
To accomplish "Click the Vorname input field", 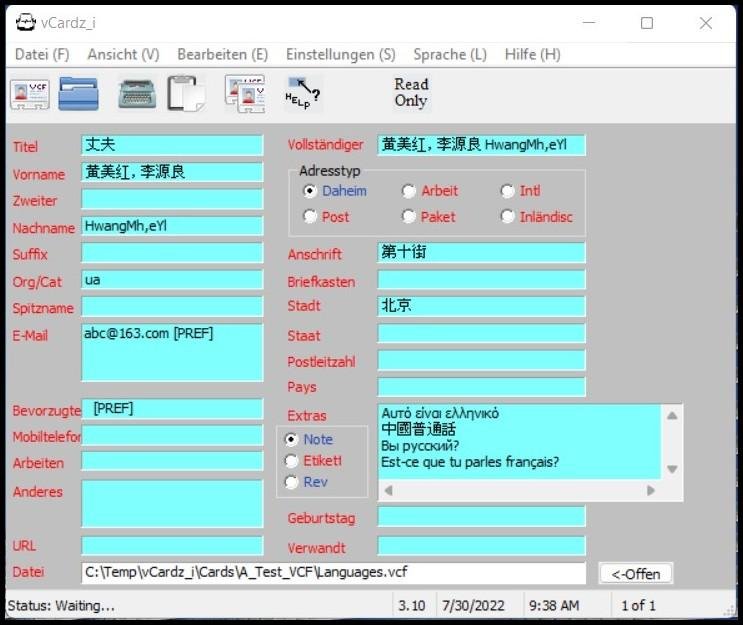I will click(x=172, y=172).
